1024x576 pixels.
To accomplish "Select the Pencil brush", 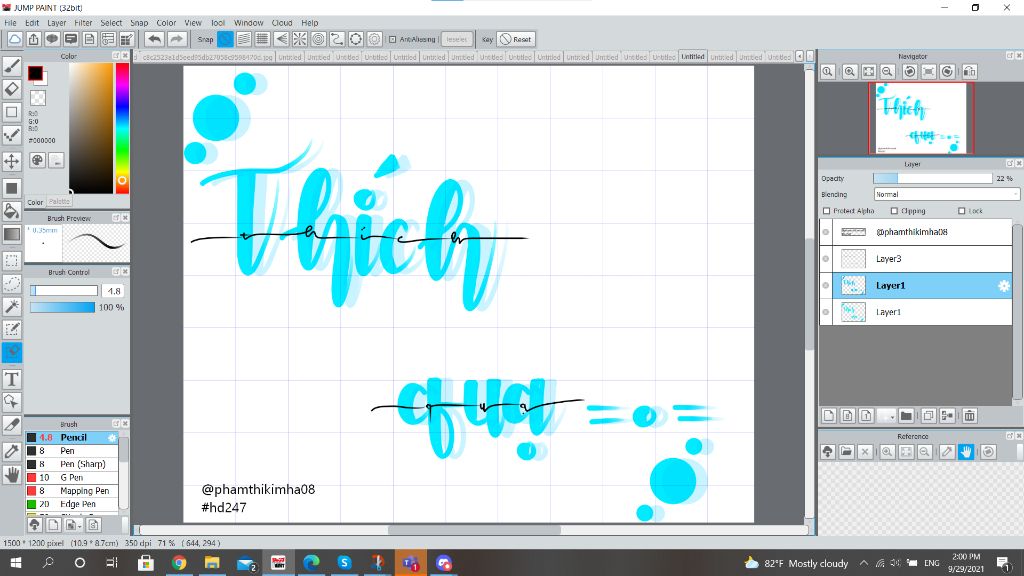I will [x=72, y=438].
